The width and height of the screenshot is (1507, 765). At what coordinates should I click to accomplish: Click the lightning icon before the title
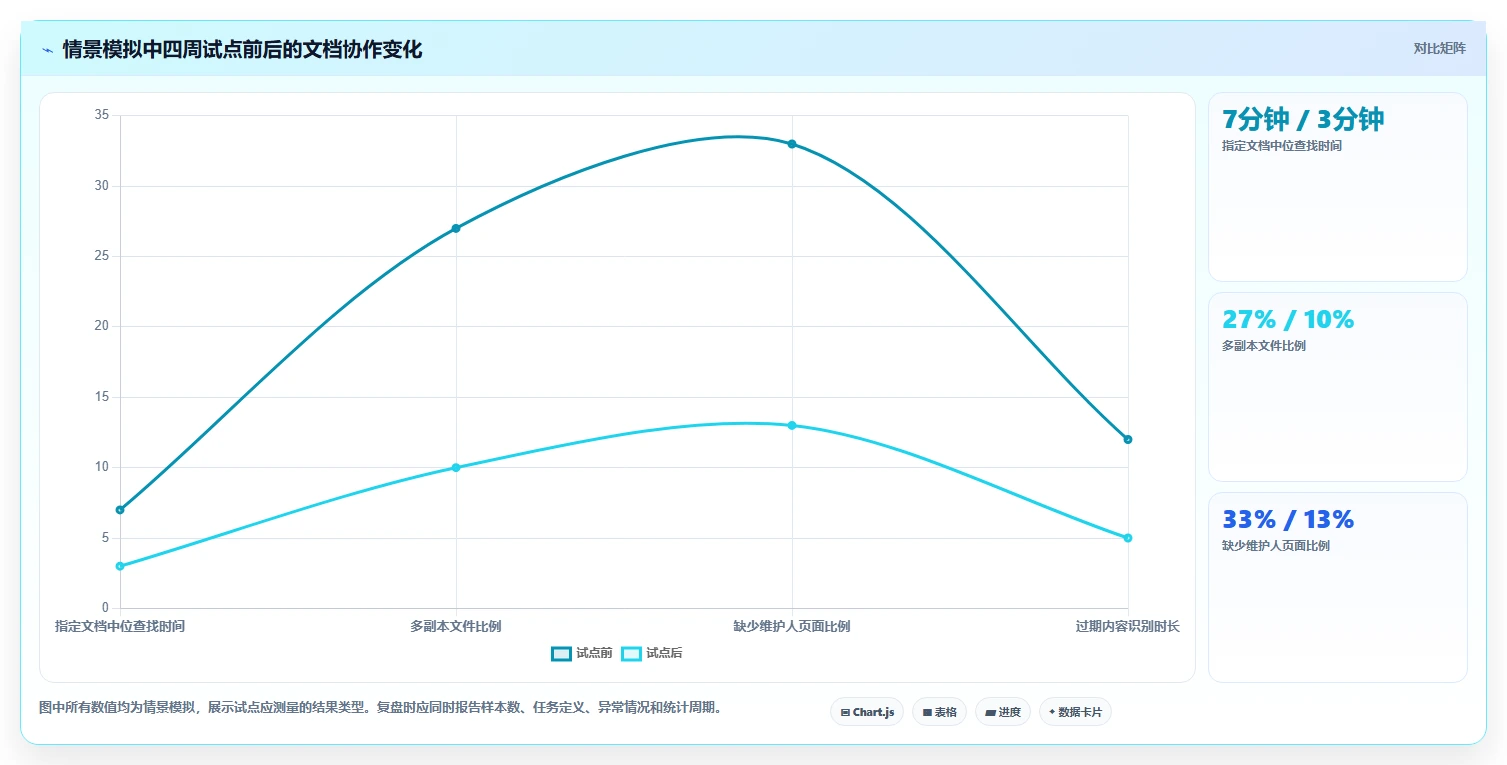point(47,50)
